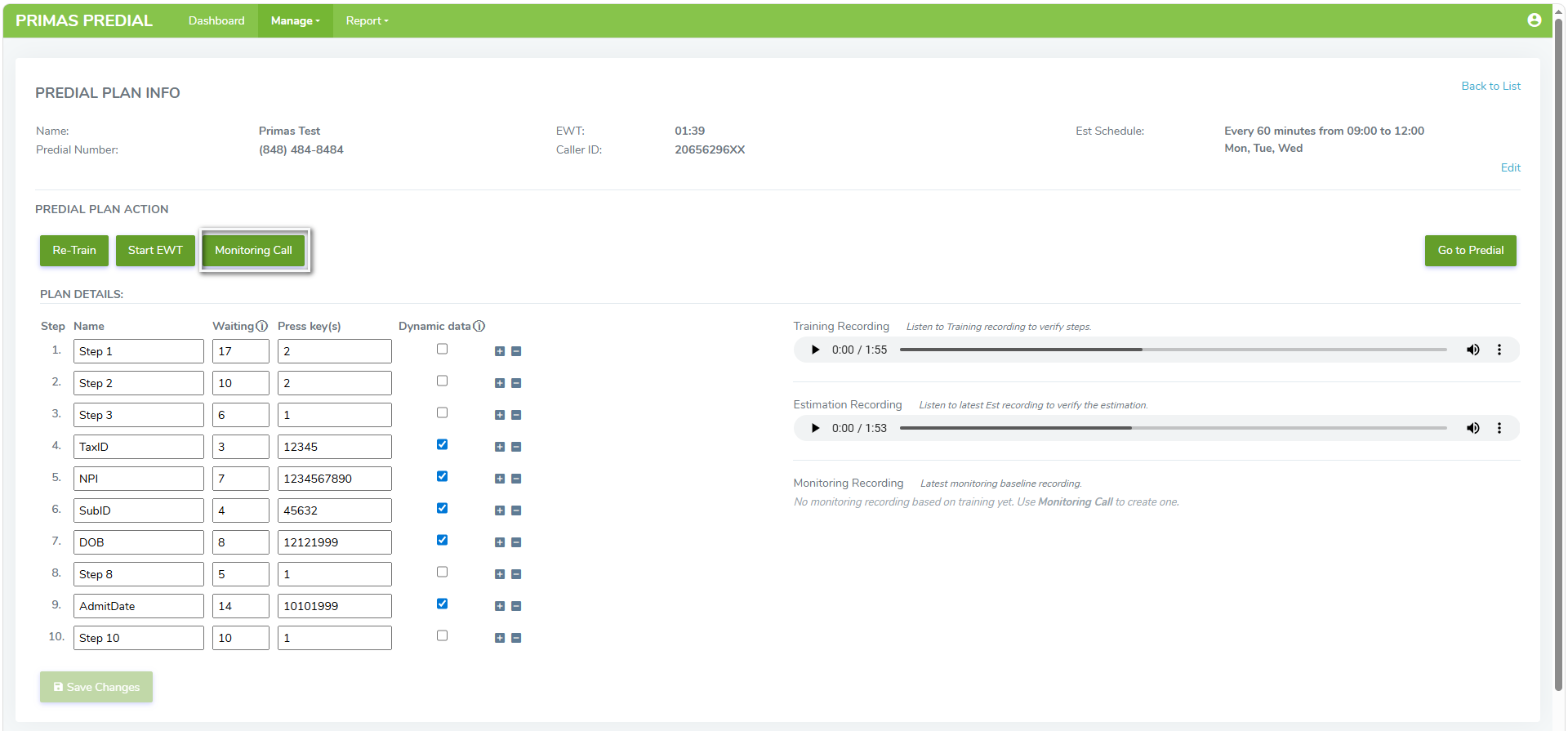The height and width of the screenshot is (731, 1568).
Task: Remove Step 8 row
Action: (516, 574)
